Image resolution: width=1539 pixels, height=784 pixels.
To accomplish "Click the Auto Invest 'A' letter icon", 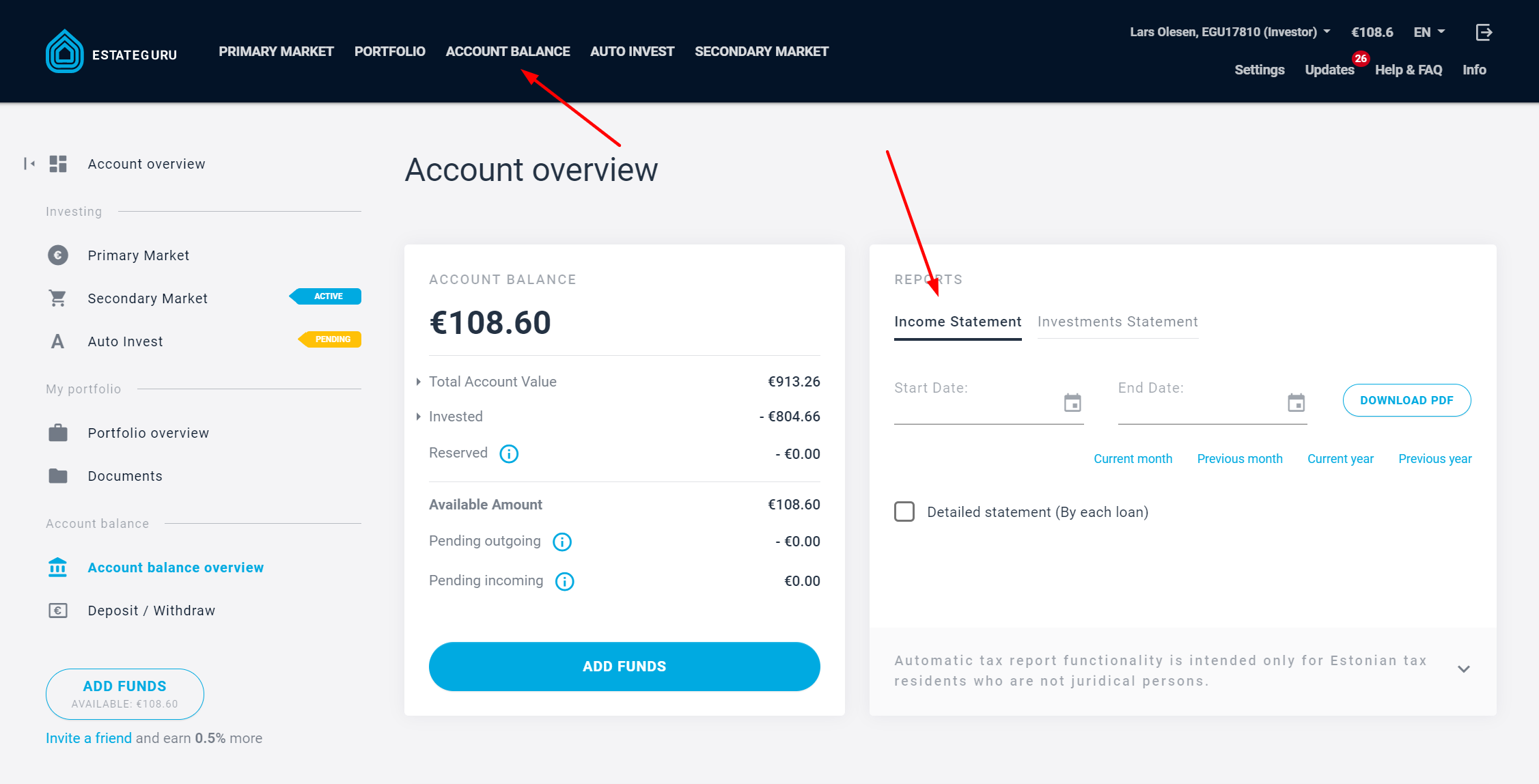I will 56,341.
